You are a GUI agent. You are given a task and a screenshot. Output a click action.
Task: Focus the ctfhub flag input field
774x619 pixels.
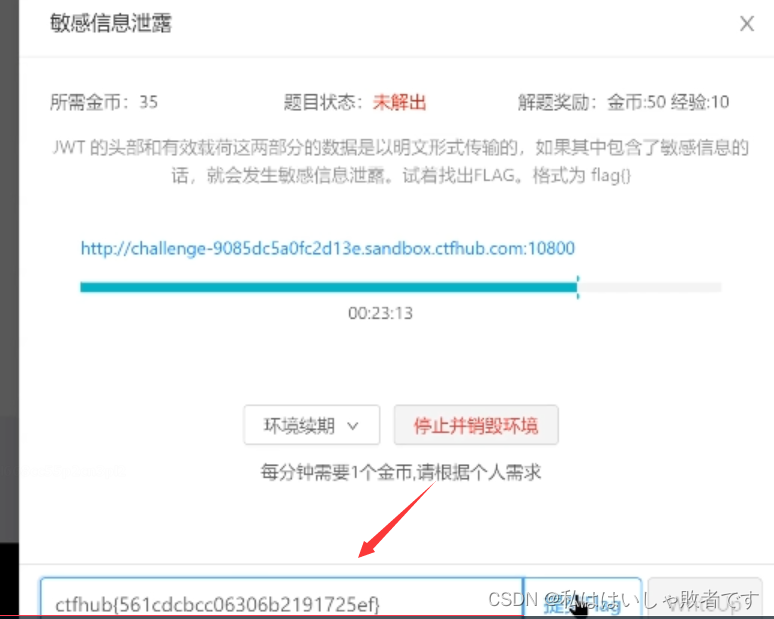[x=281, y=598]
